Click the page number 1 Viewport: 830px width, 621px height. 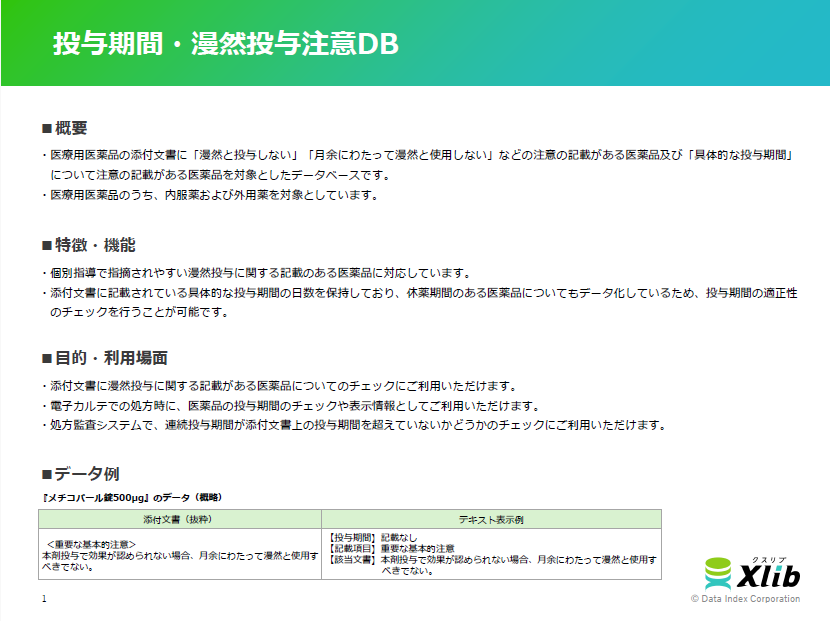(x=44, y=599)
